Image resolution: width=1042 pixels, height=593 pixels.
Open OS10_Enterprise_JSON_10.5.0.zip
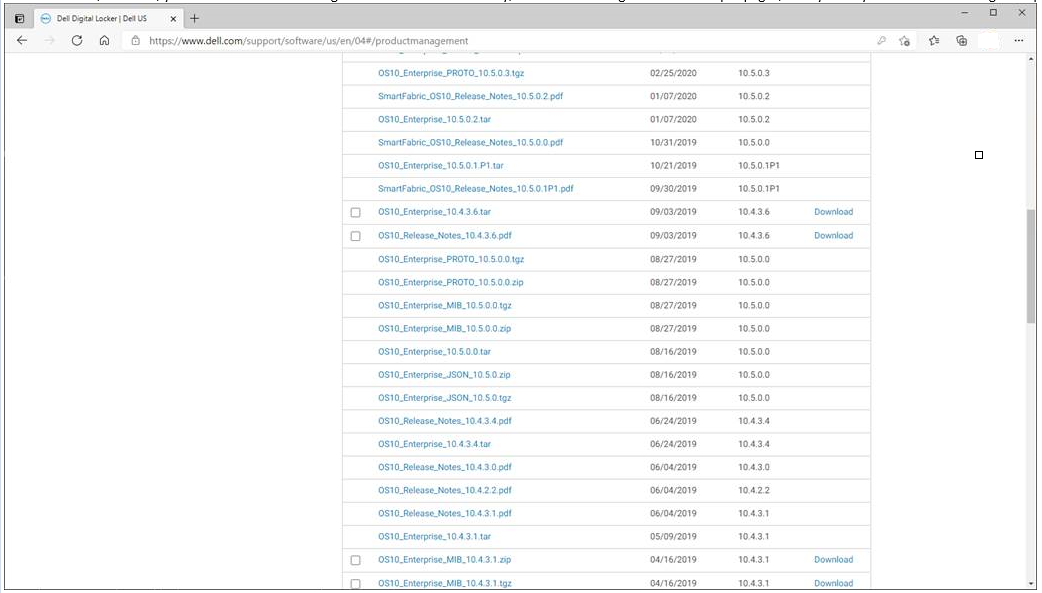pyautogui.click(x=445, y=375)
